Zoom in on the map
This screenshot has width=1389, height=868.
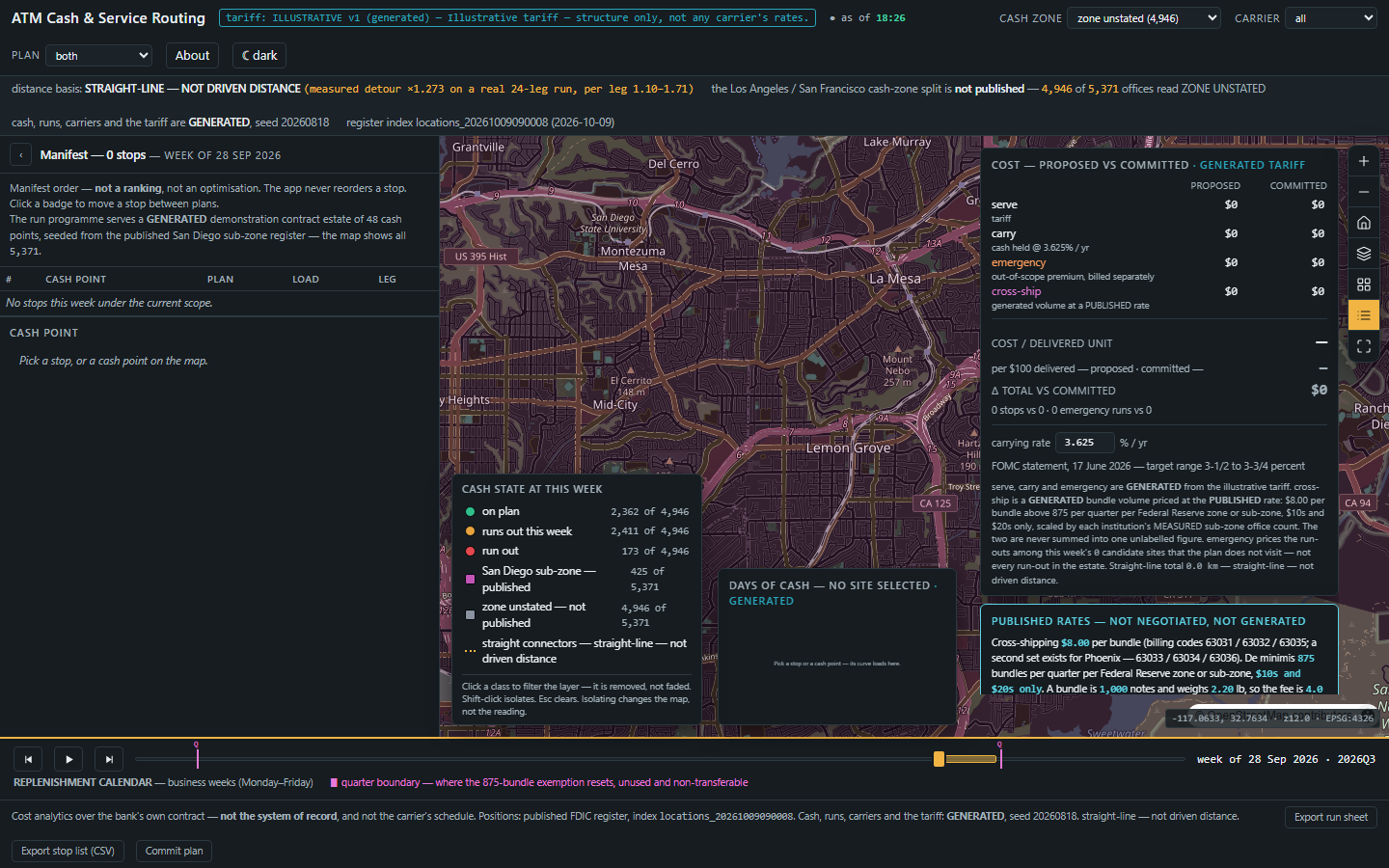tap(1364, 161)
